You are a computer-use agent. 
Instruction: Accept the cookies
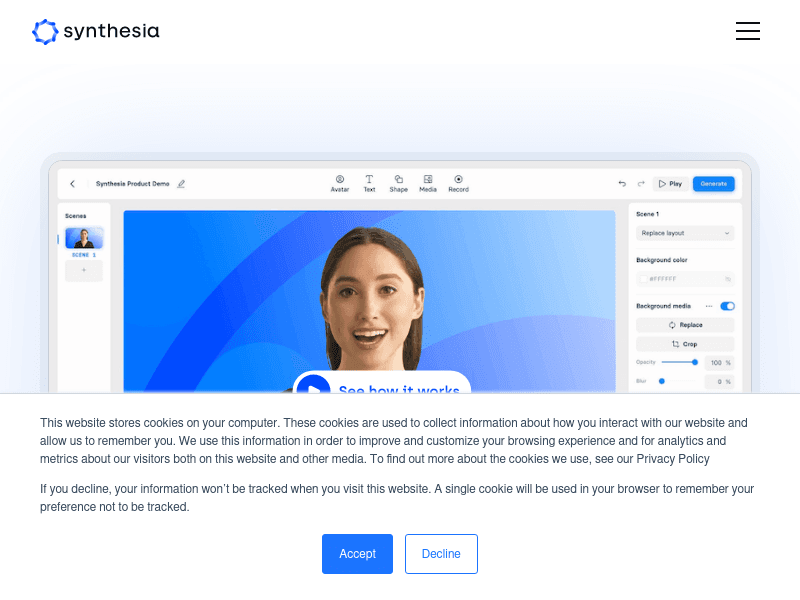(357, 554)
